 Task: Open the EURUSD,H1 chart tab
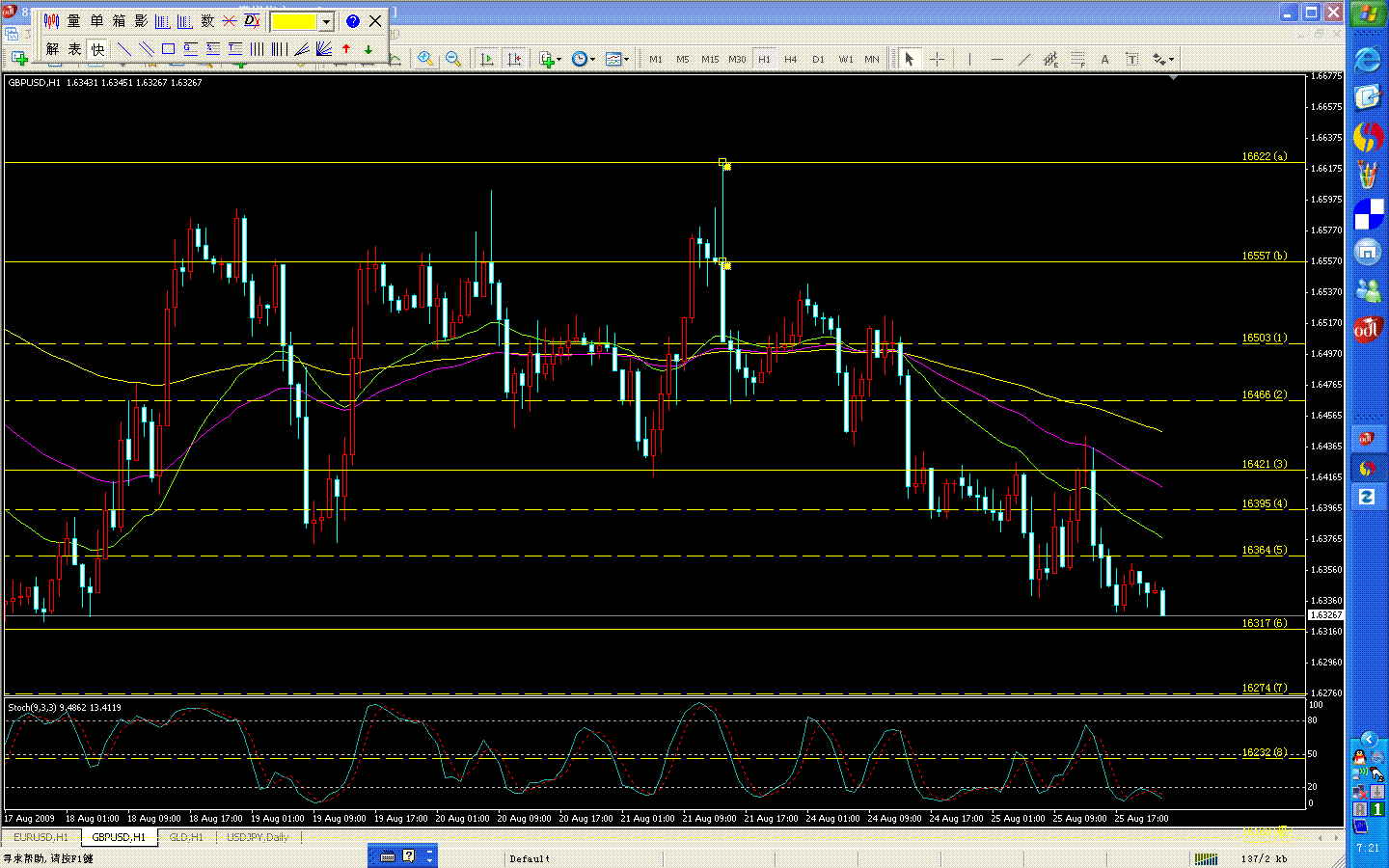(x=41, y=837)
